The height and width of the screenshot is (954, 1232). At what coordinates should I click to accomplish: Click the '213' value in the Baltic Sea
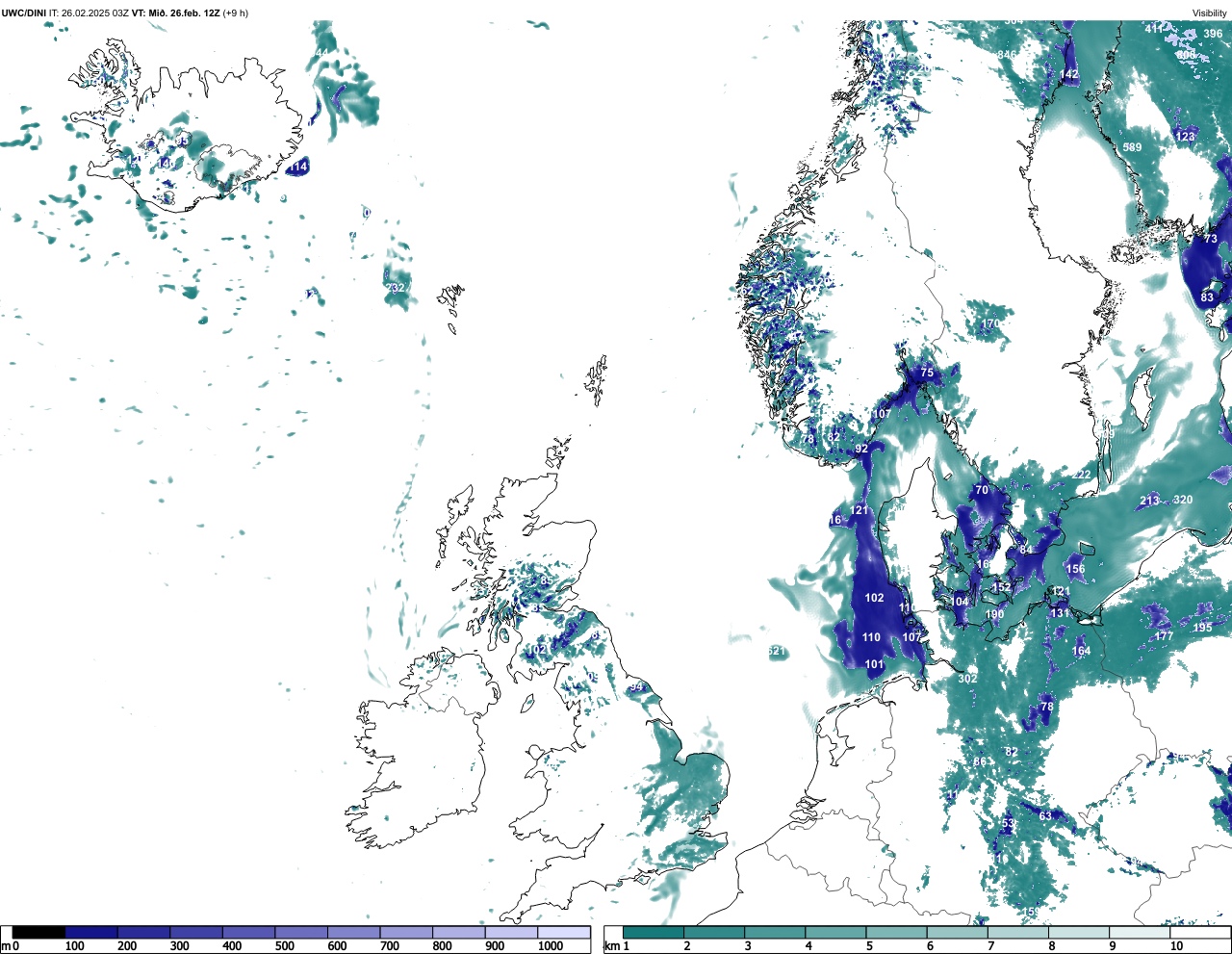(x=1149, y=501)
